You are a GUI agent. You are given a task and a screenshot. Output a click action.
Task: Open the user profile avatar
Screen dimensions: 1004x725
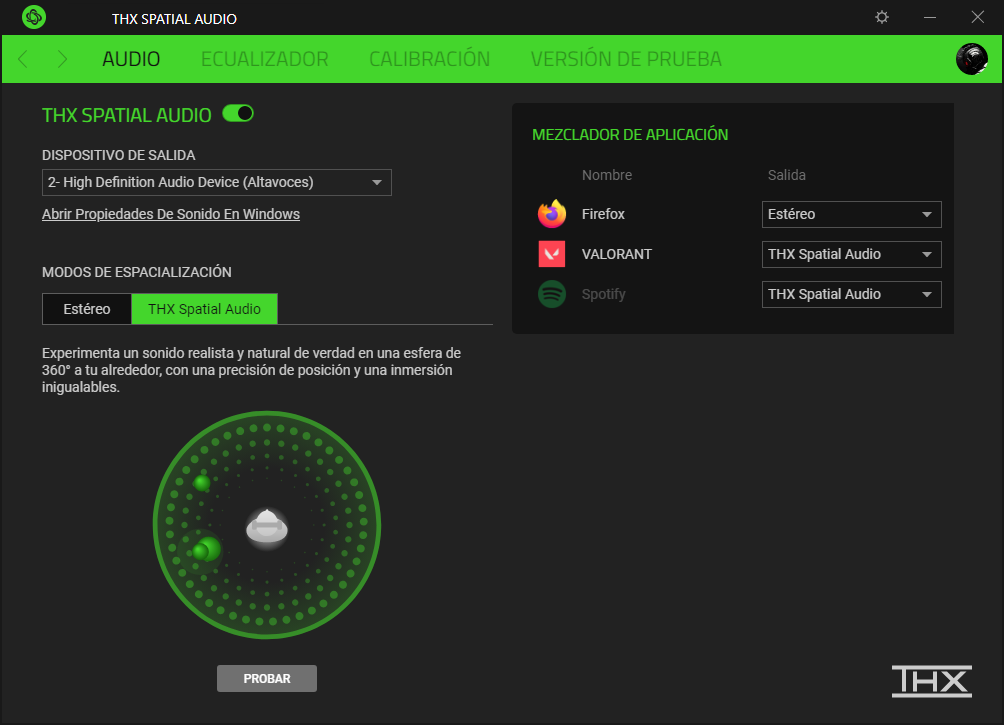click(971, 59)
